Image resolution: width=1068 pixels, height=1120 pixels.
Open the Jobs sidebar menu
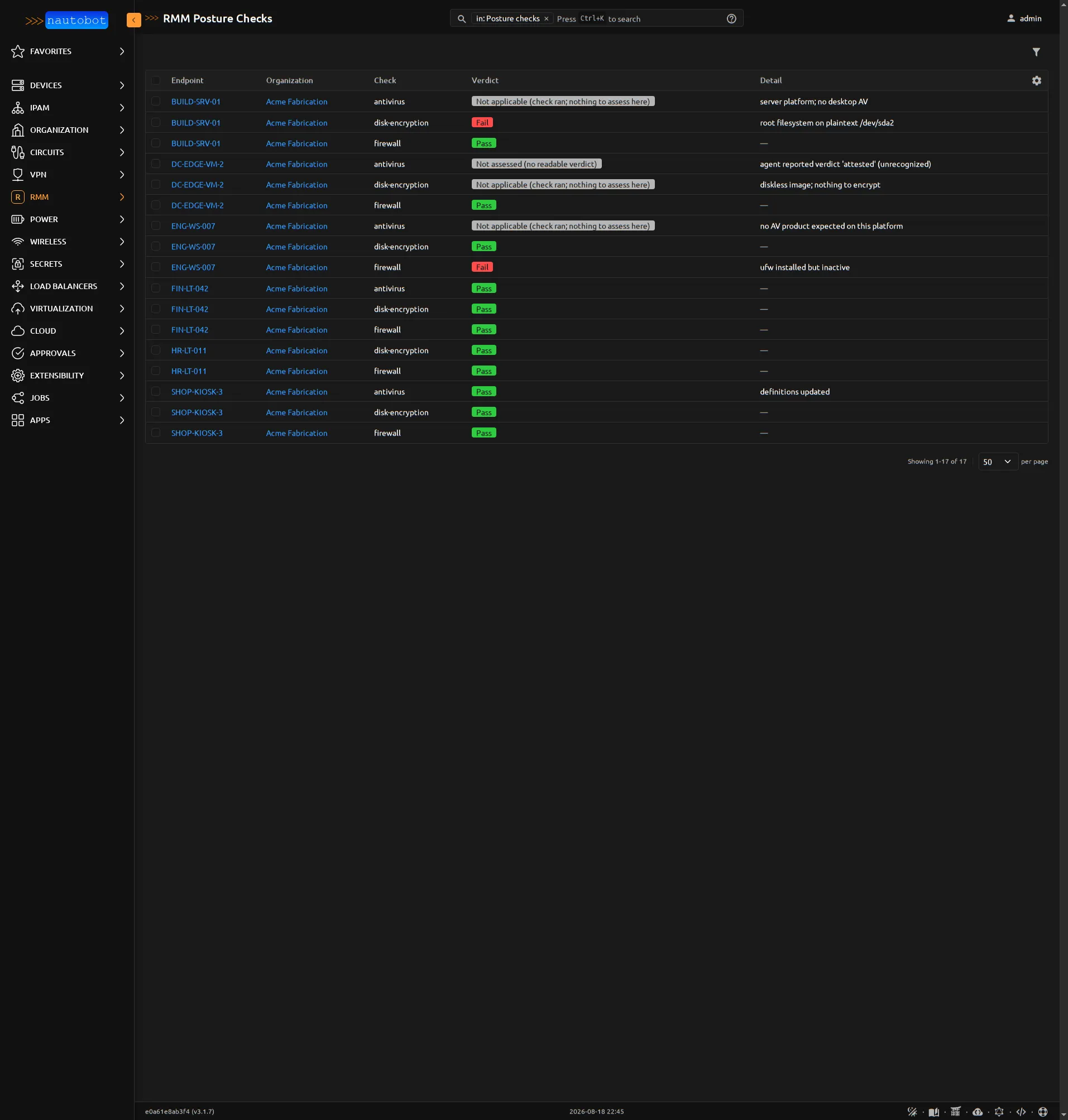point(67,398)
